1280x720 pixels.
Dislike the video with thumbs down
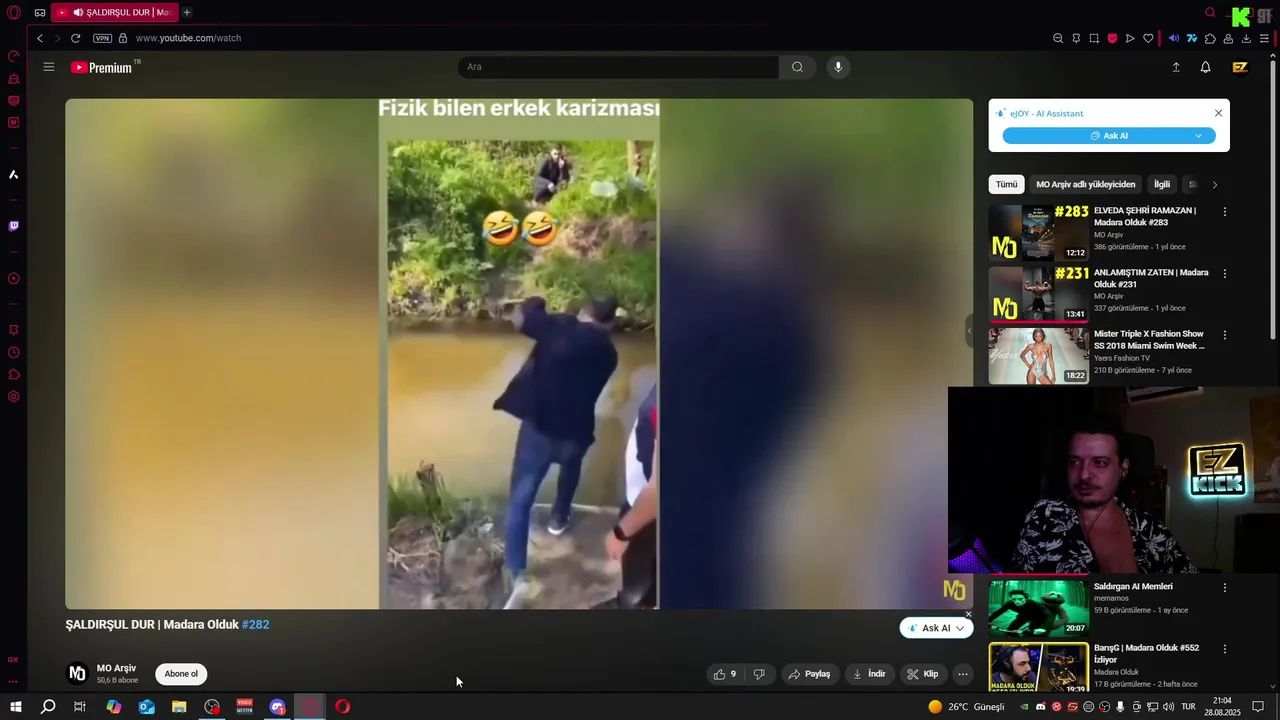pyautogui.click(x=759, y=674)
